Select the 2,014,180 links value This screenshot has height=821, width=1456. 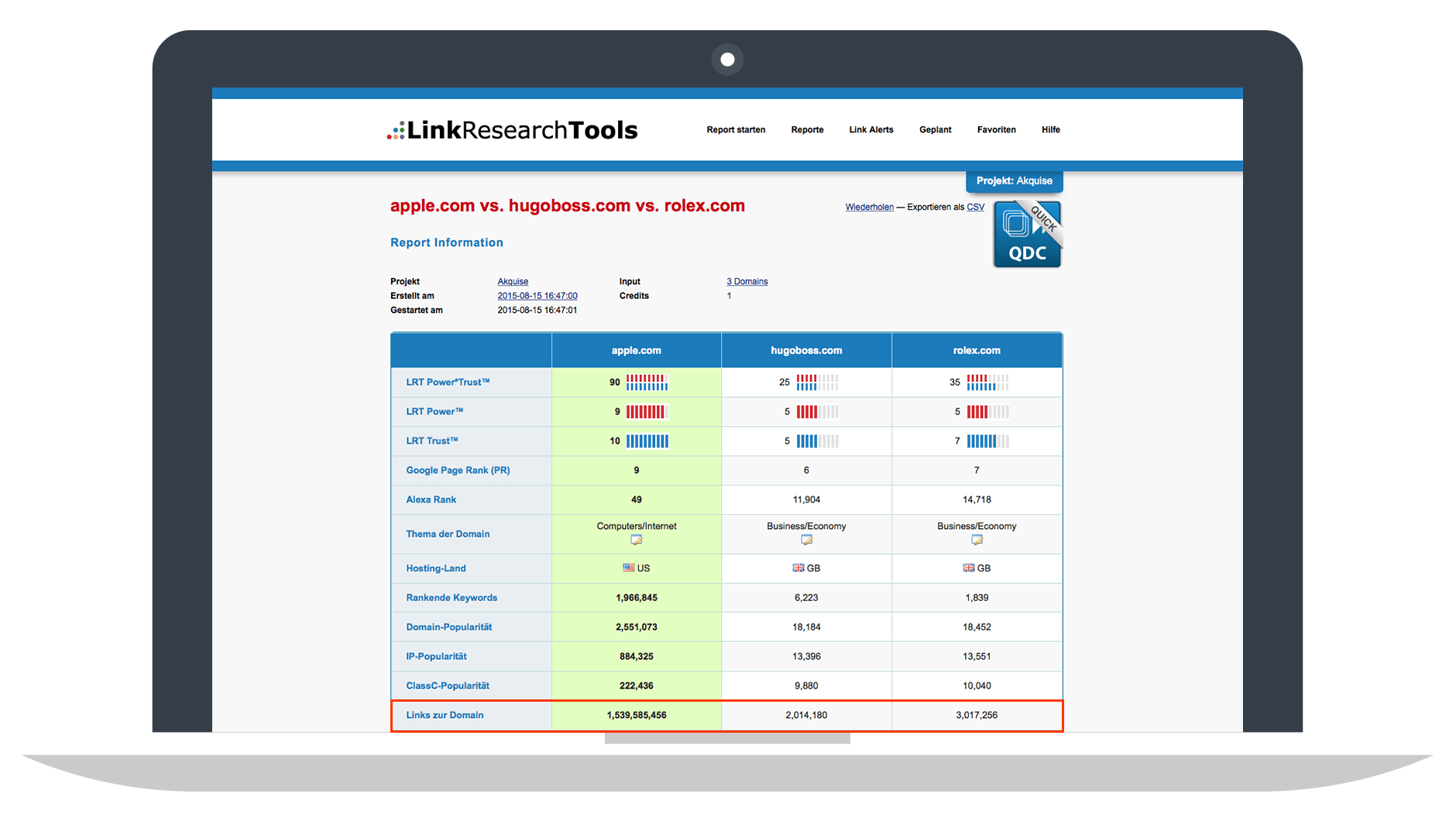point(806,716)
